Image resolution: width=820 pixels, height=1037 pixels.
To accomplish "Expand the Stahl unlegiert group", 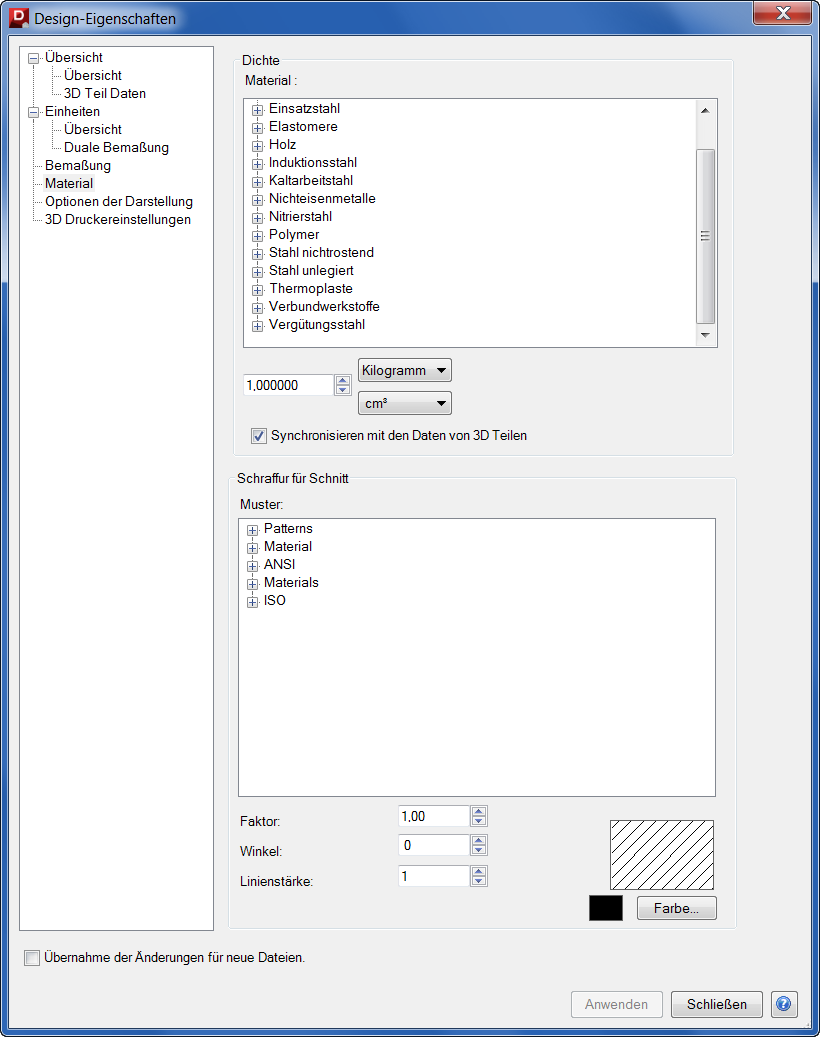I will pyautogui.click(x=257, y=272).
